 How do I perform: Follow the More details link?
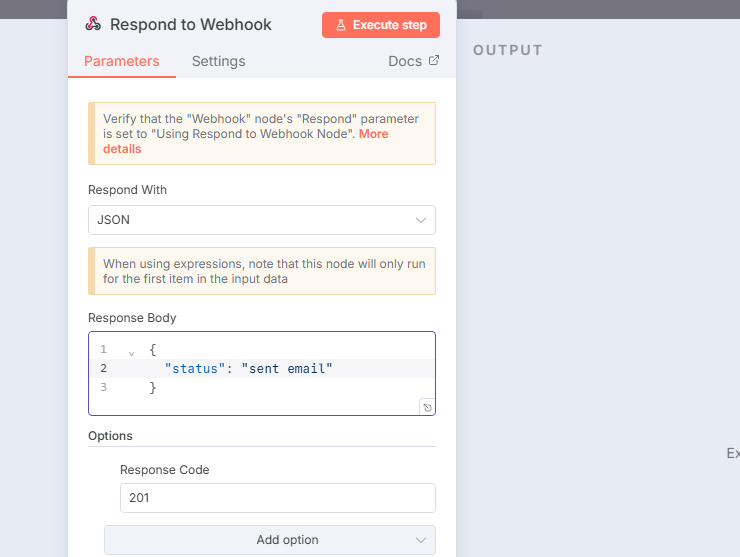click(245, 141)
